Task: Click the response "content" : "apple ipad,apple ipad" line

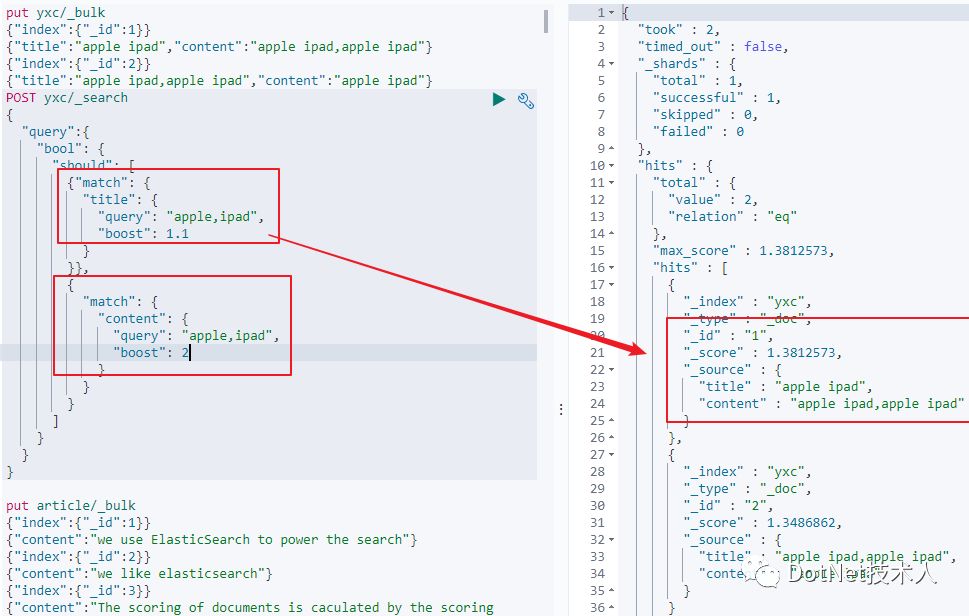Action: (831, 403)
